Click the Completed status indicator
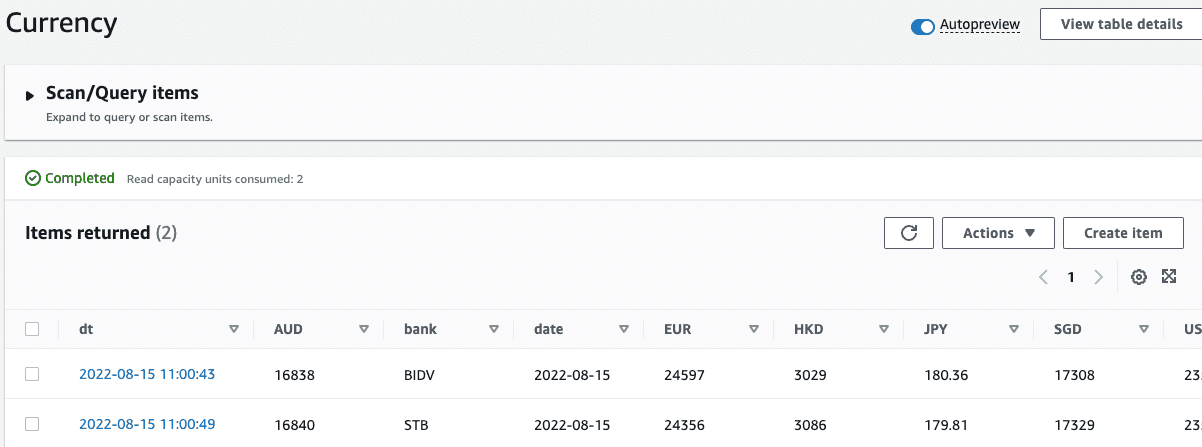The width and height of the screenshot is (1202, 447). click(x=70, y=178)
